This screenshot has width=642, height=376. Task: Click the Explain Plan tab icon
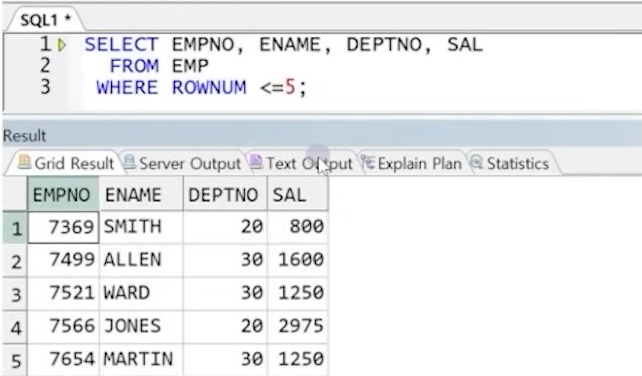367,162
